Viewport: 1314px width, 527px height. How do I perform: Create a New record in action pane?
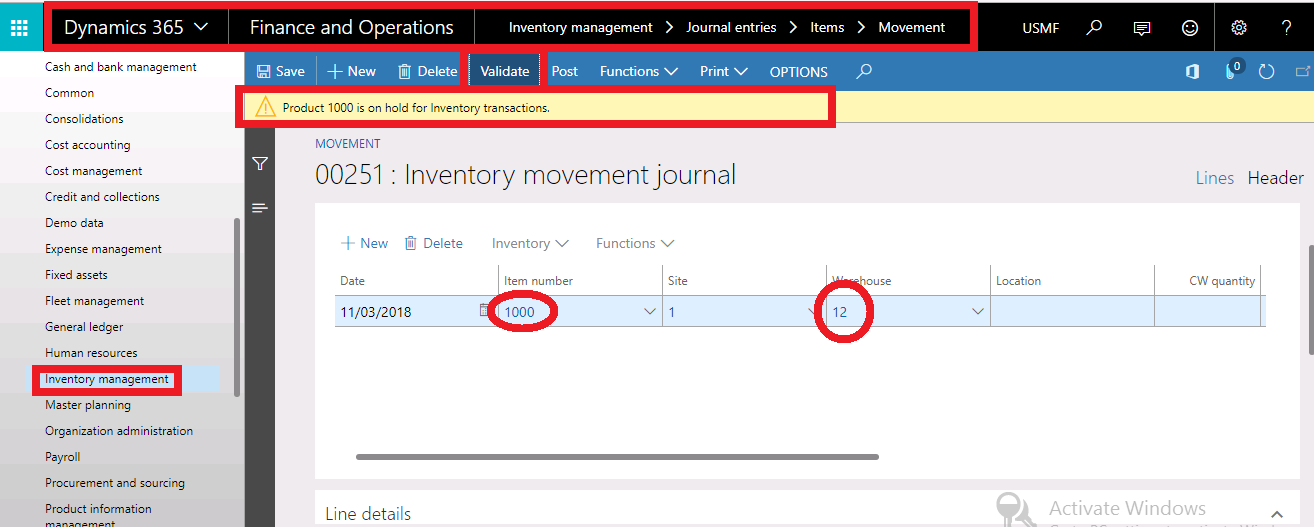pyautogui.click(x=351, y=71)
